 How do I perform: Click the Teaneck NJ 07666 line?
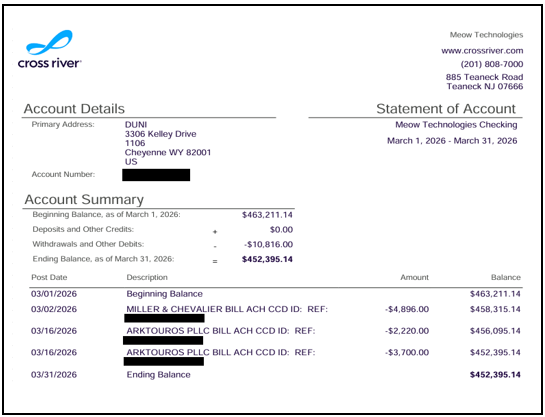point(485,86)
